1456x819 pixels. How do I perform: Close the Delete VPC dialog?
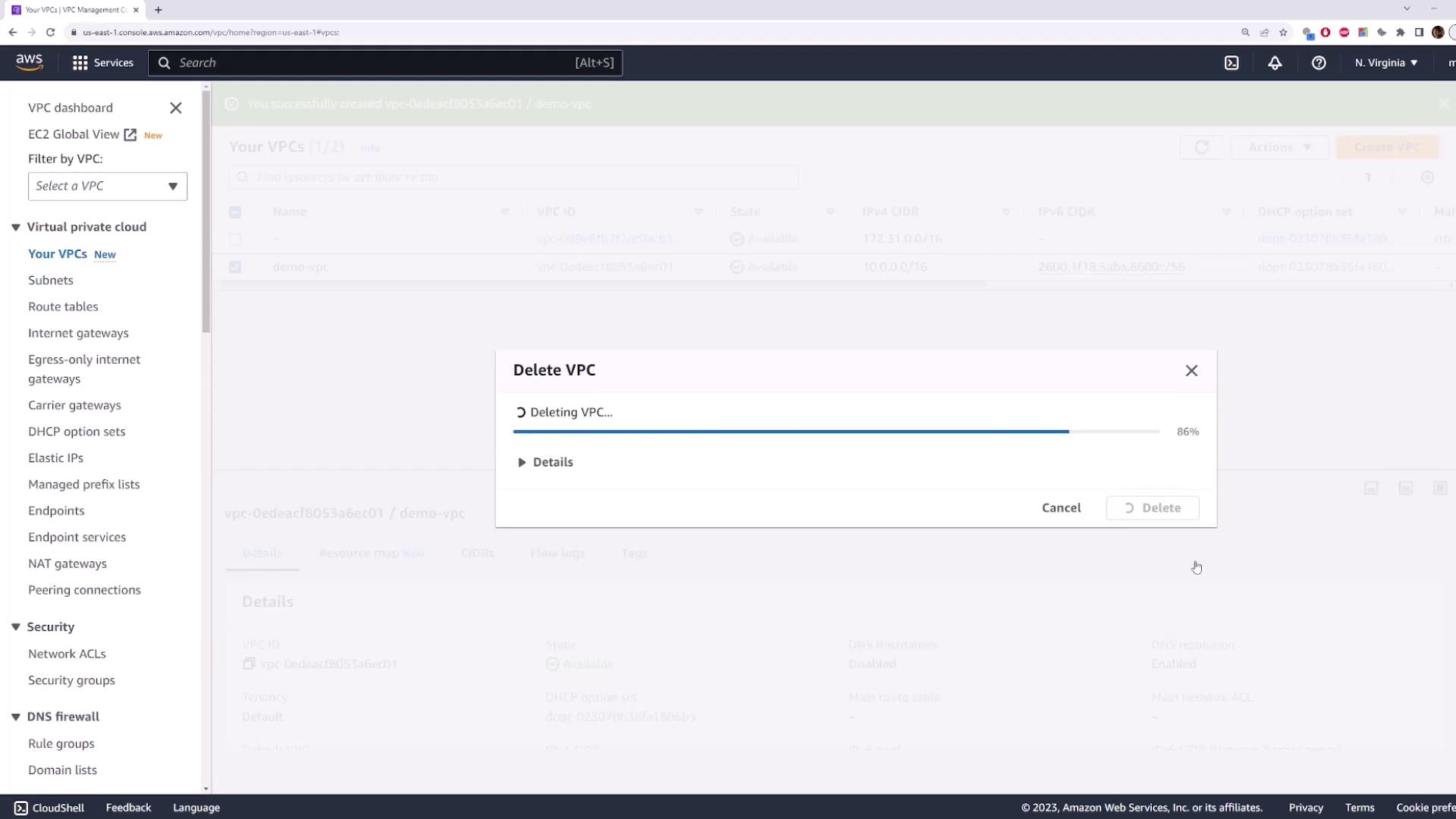1191,371
